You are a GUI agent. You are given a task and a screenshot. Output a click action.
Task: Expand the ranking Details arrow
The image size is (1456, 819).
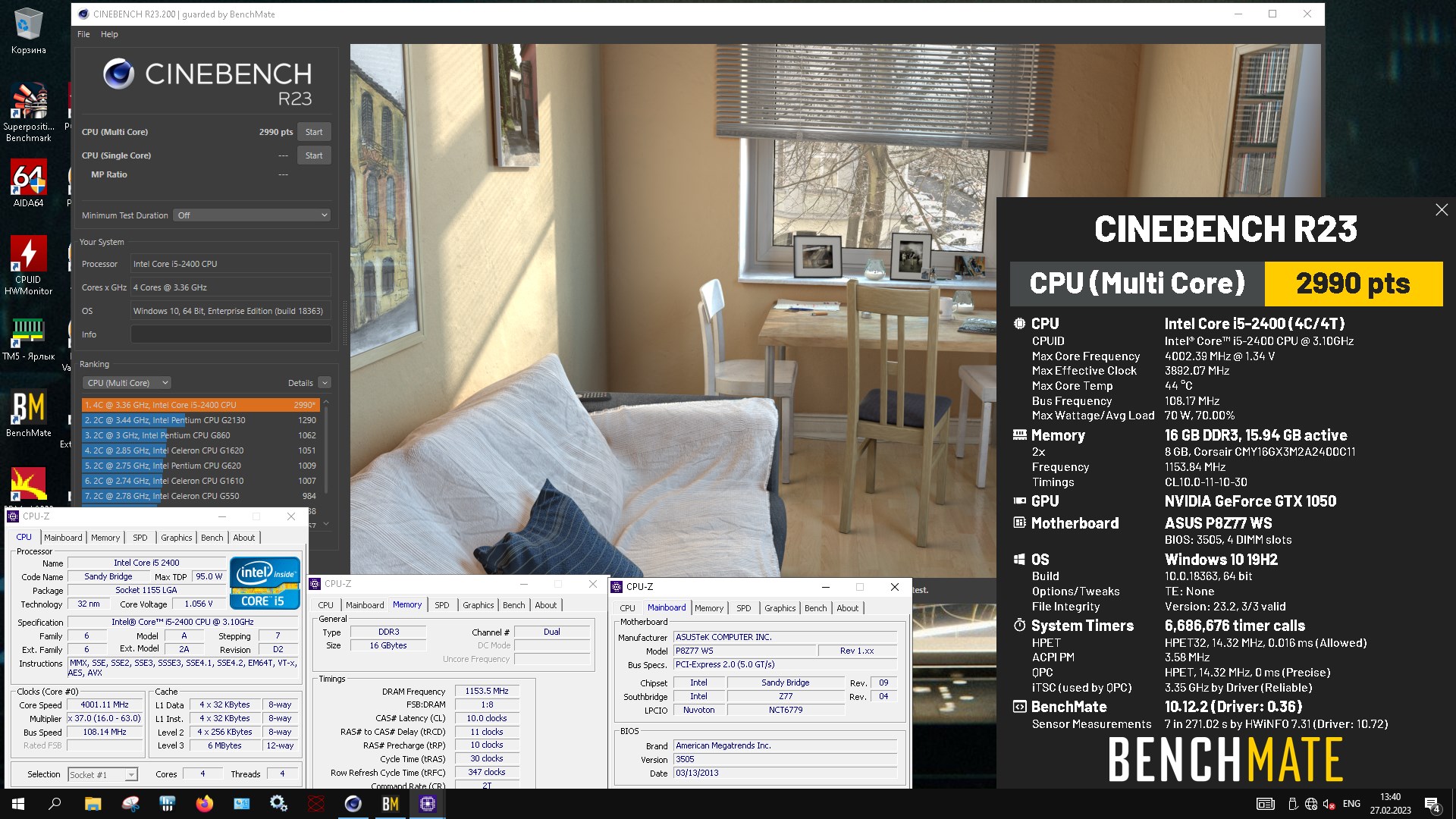click(x=325, y=383)
